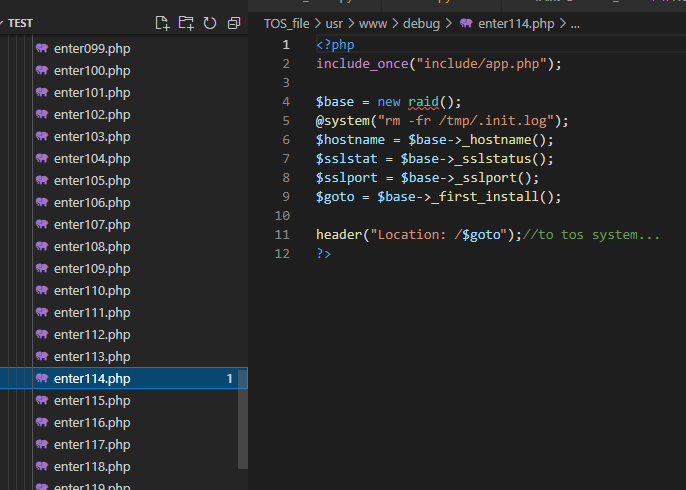Click the header function on line 11

point(339,235)
